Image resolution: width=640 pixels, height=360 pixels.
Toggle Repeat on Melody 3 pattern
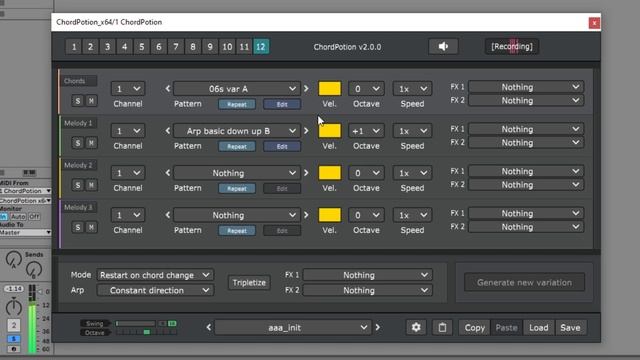tap(237, 231)
